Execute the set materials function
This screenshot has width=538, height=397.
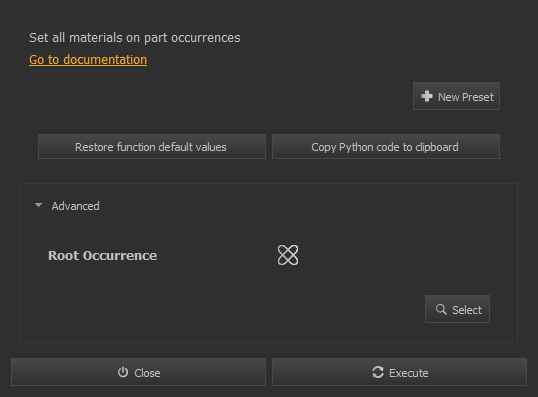tap(399, 372)
